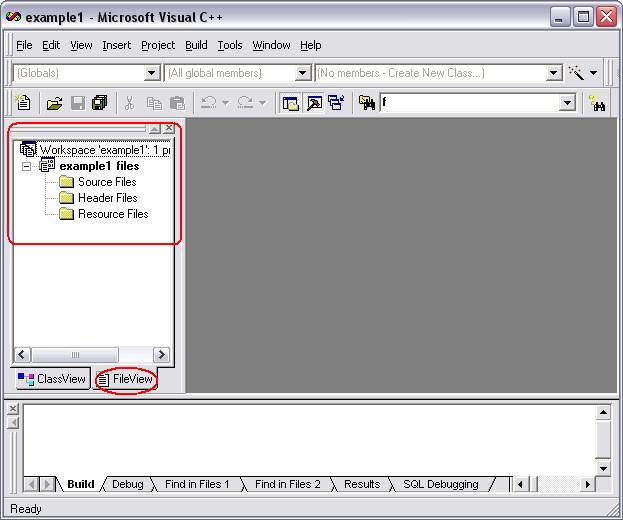
Task: Click the Save floppy disk icon
Action: (x=77, y=103)
